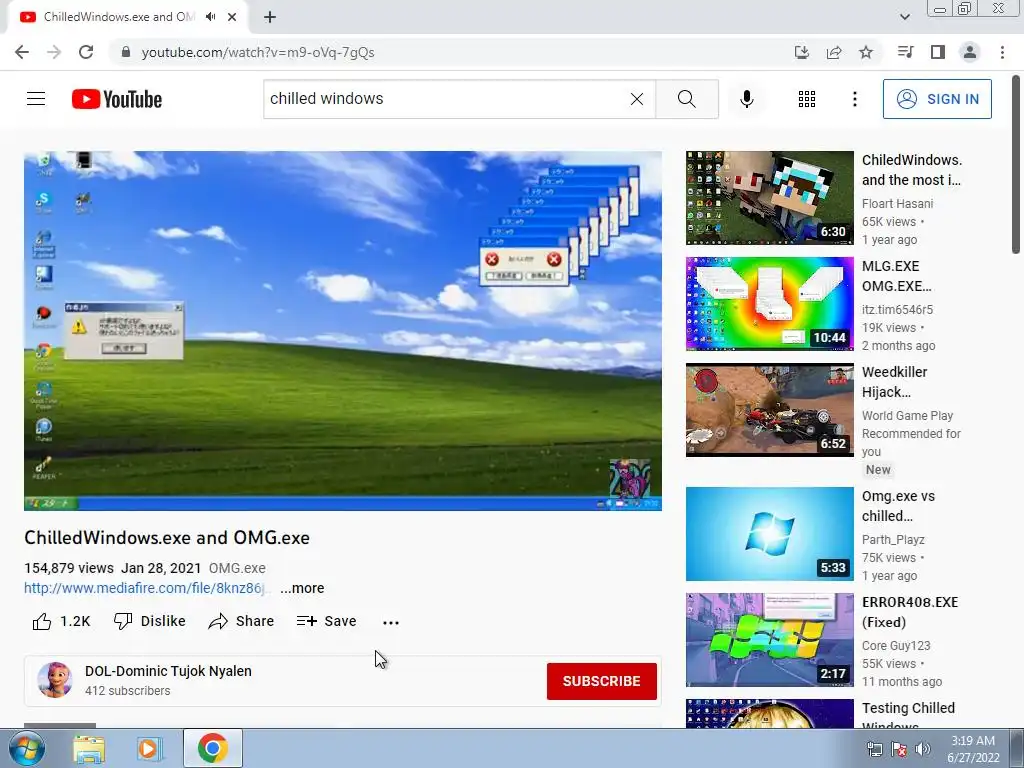Open tab search dropdown arrow
Image resolution: width=1024 pixels, height=768 pixels.
point(904,17)
